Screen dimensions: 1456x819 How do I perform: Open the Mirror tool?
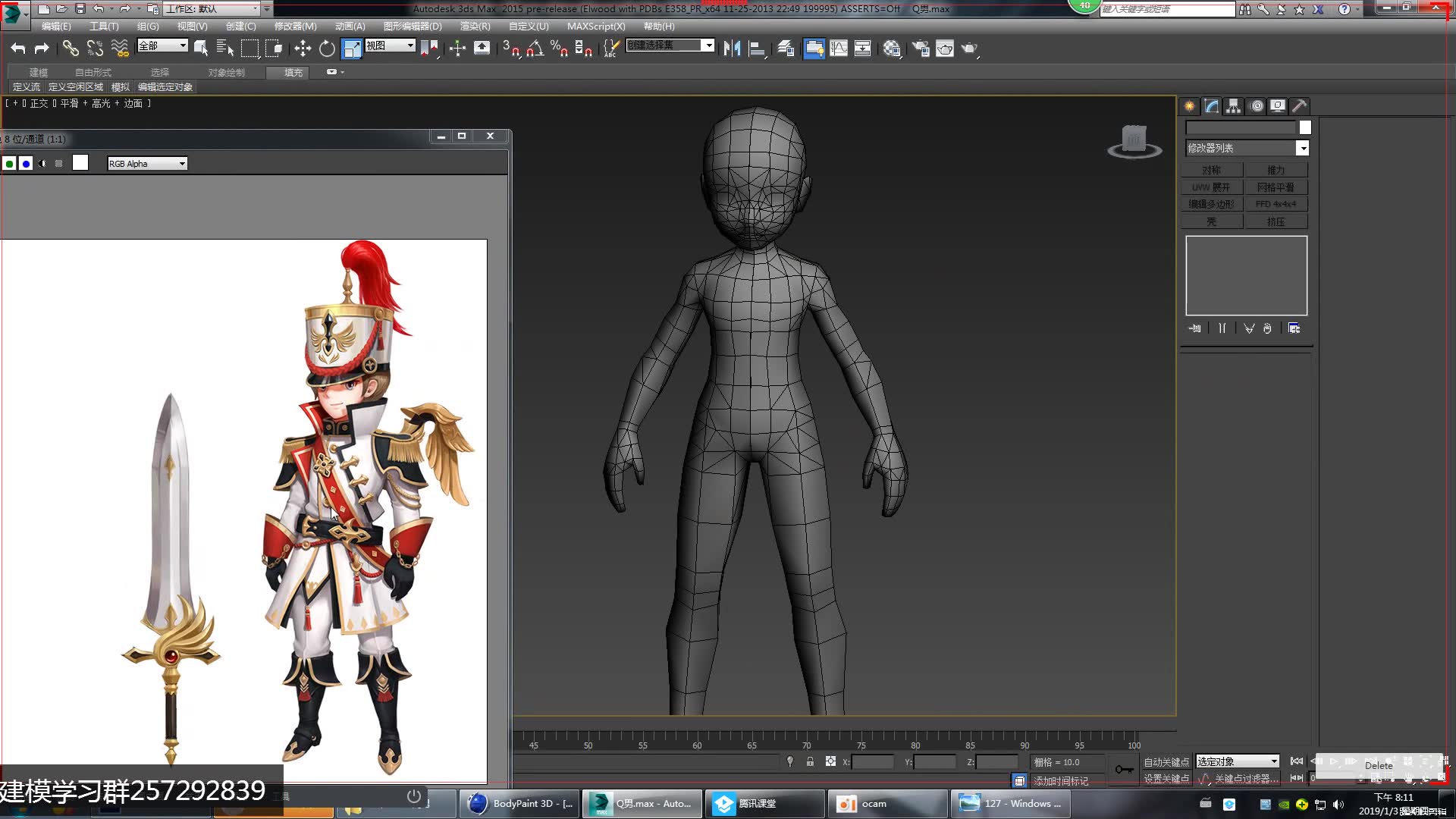point(732,49)
